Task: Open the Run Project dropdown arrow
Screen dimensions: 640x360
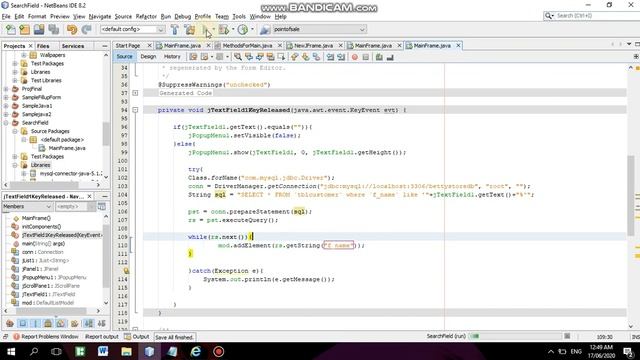Action: pos(213,29)
